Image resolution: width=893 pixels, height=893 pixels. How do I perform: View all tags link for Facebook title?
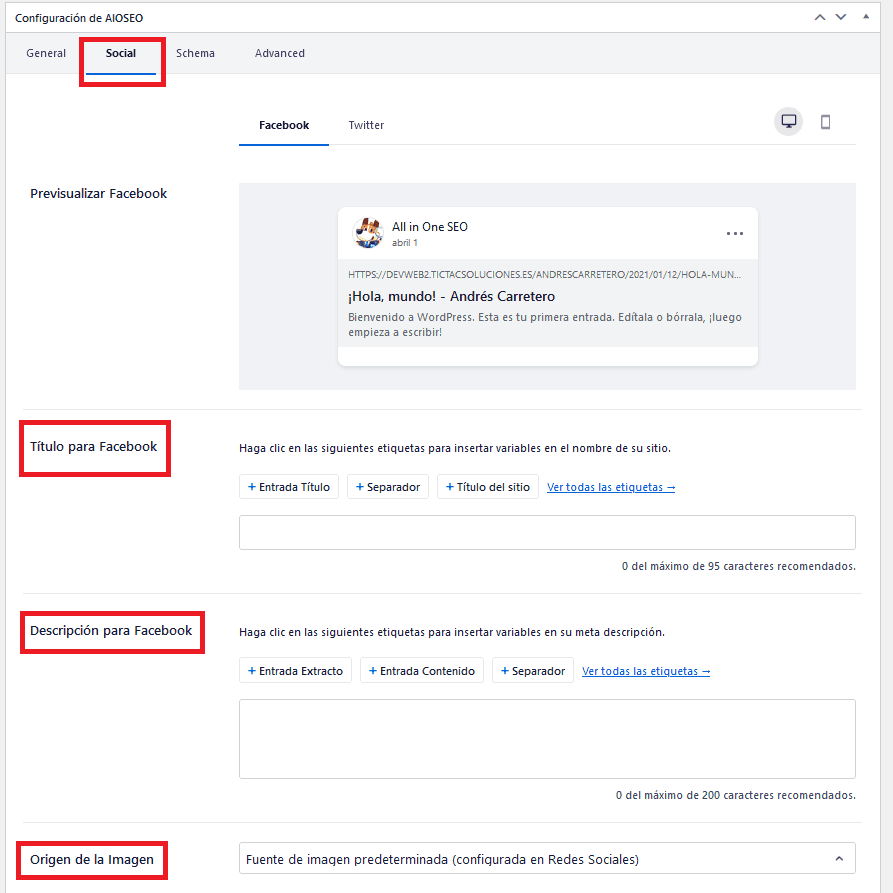click(611, 488)
